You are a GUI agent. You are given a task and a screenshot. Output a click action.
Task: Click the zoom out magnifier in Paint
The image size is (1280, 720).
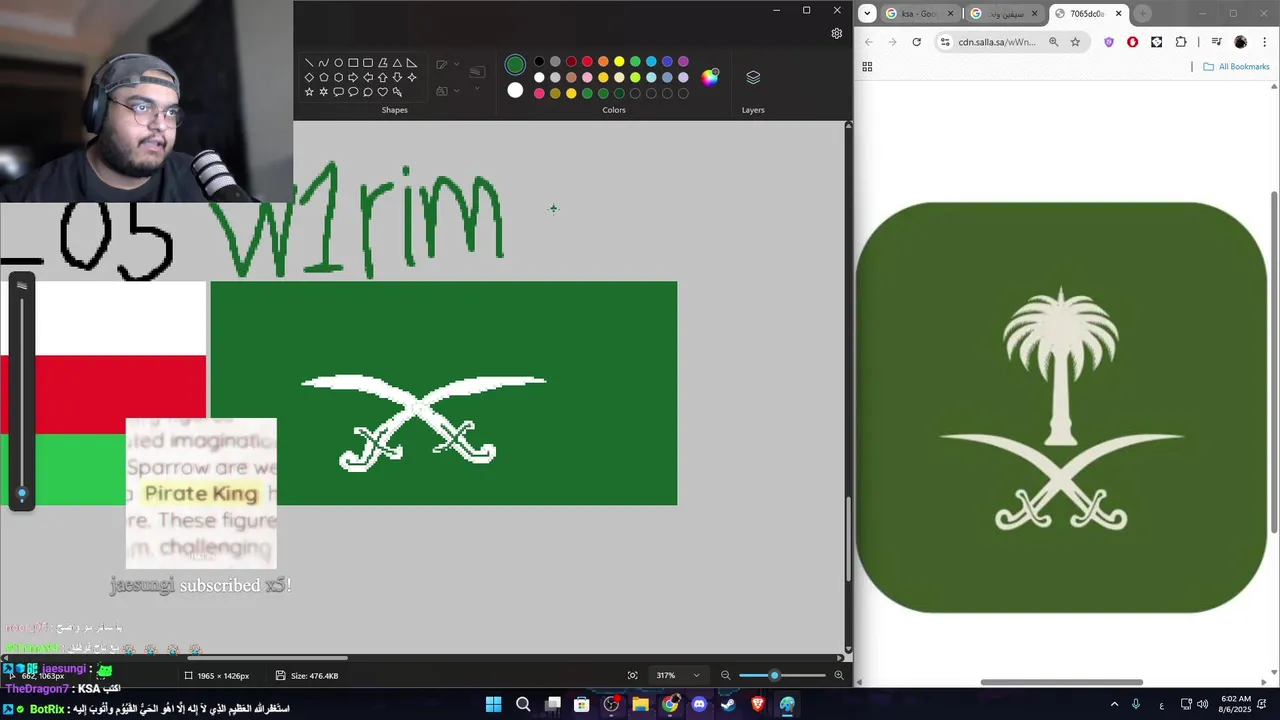726,675
